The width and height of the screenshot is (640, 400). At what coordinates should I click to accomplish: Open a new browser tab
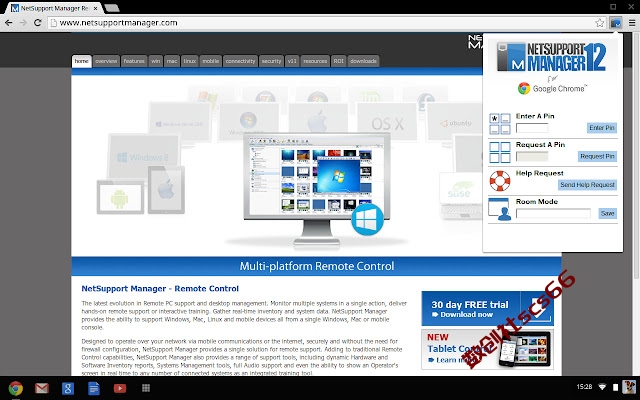(111, 8)
